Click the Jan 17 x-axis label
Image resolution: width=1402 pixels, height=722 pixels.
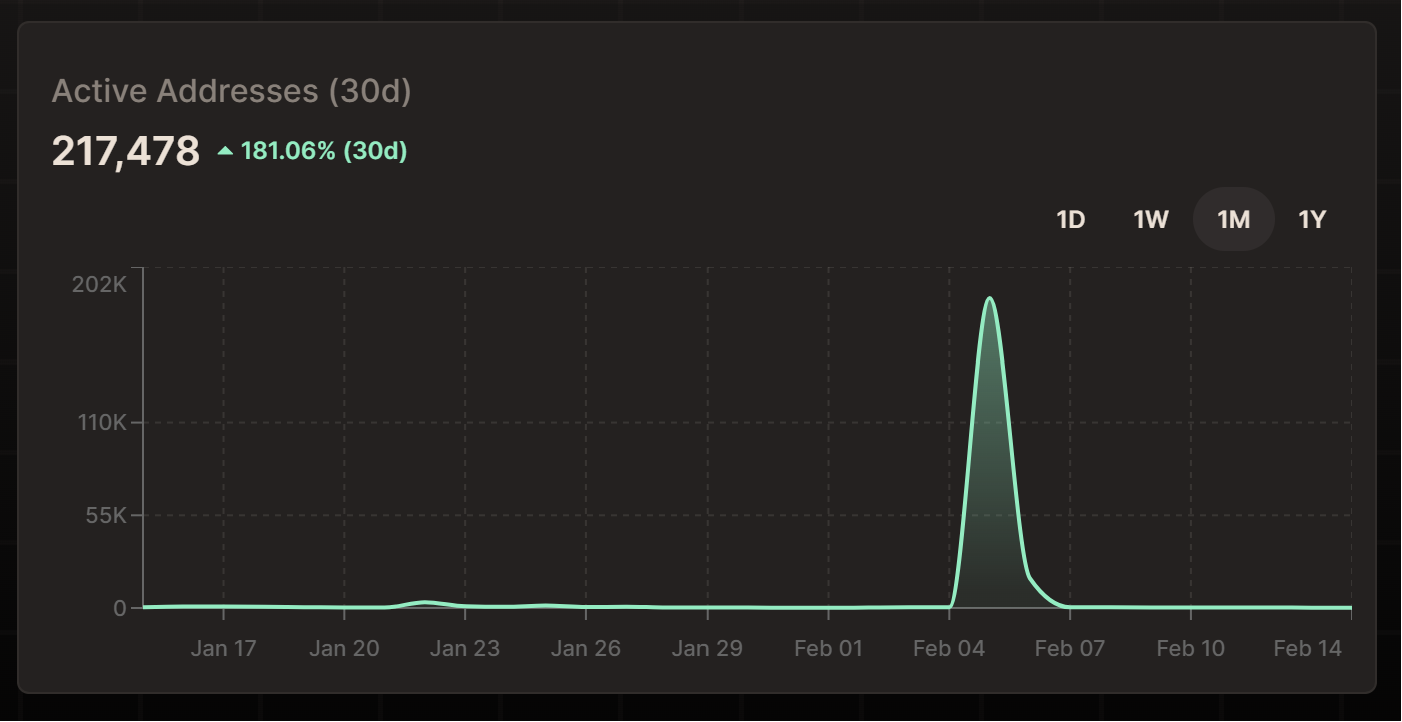click(x=223, y=648)
